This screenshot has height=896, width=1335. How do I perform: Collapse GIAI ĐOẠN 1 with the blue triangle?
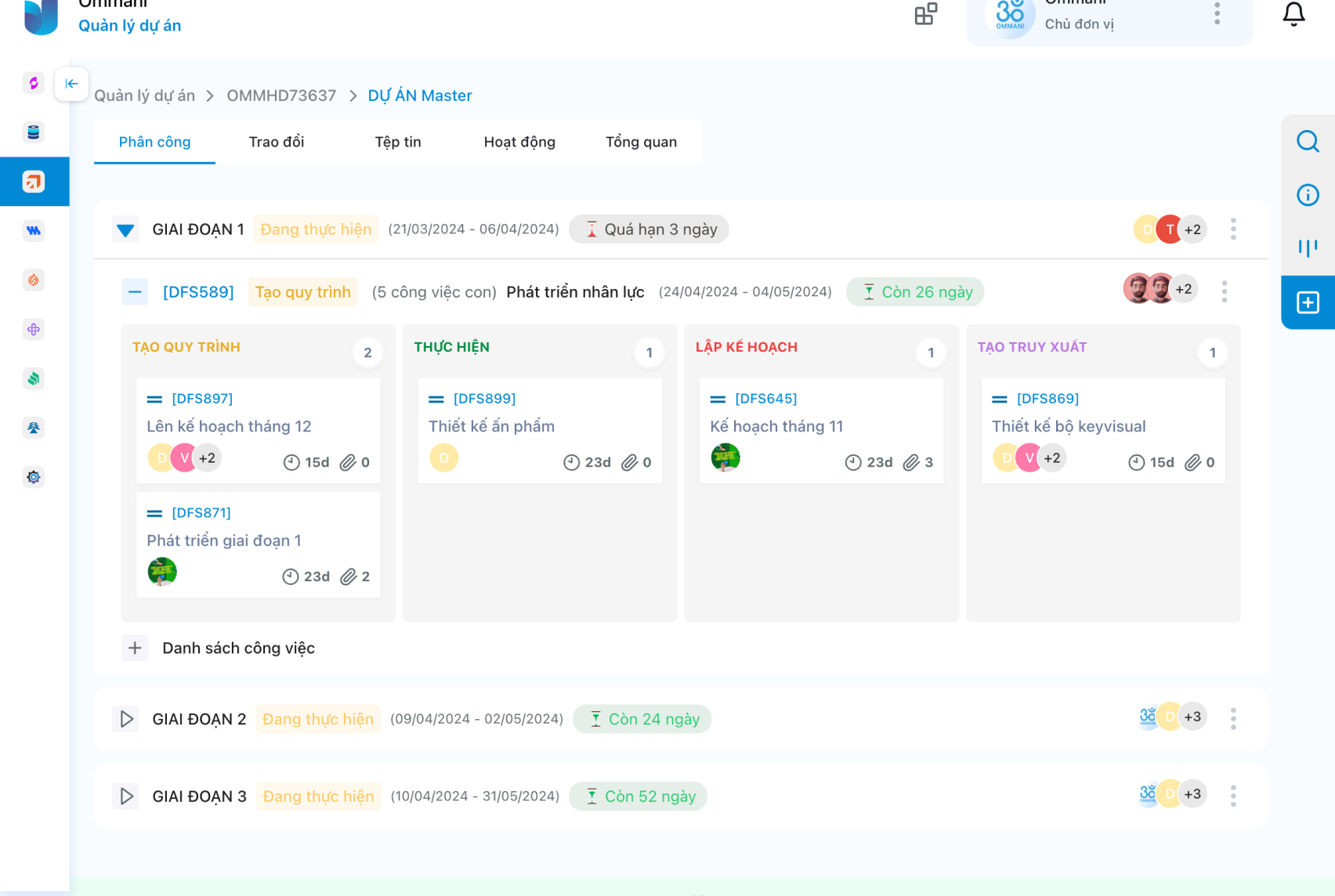tap(125, 230)
